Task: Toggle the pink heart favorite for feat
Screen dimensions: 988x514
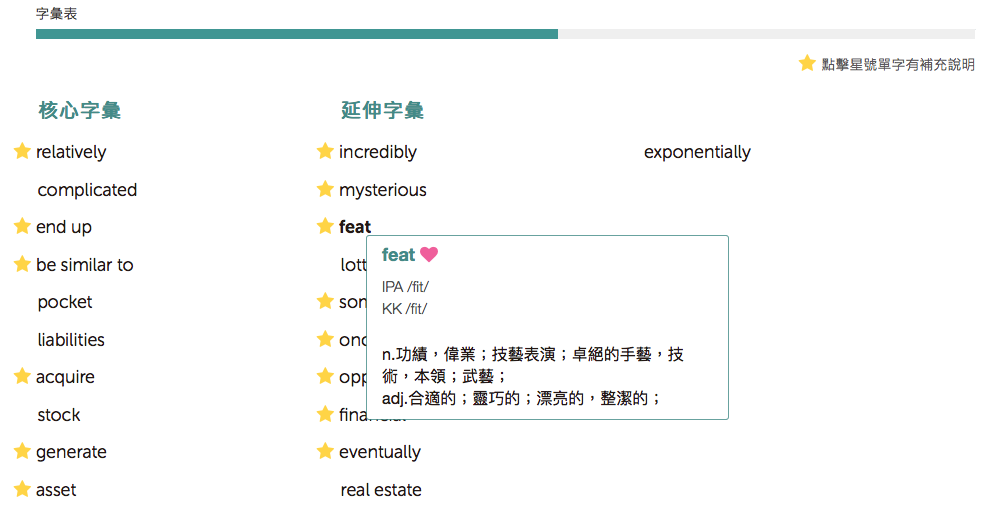Action: coord(429,255)
